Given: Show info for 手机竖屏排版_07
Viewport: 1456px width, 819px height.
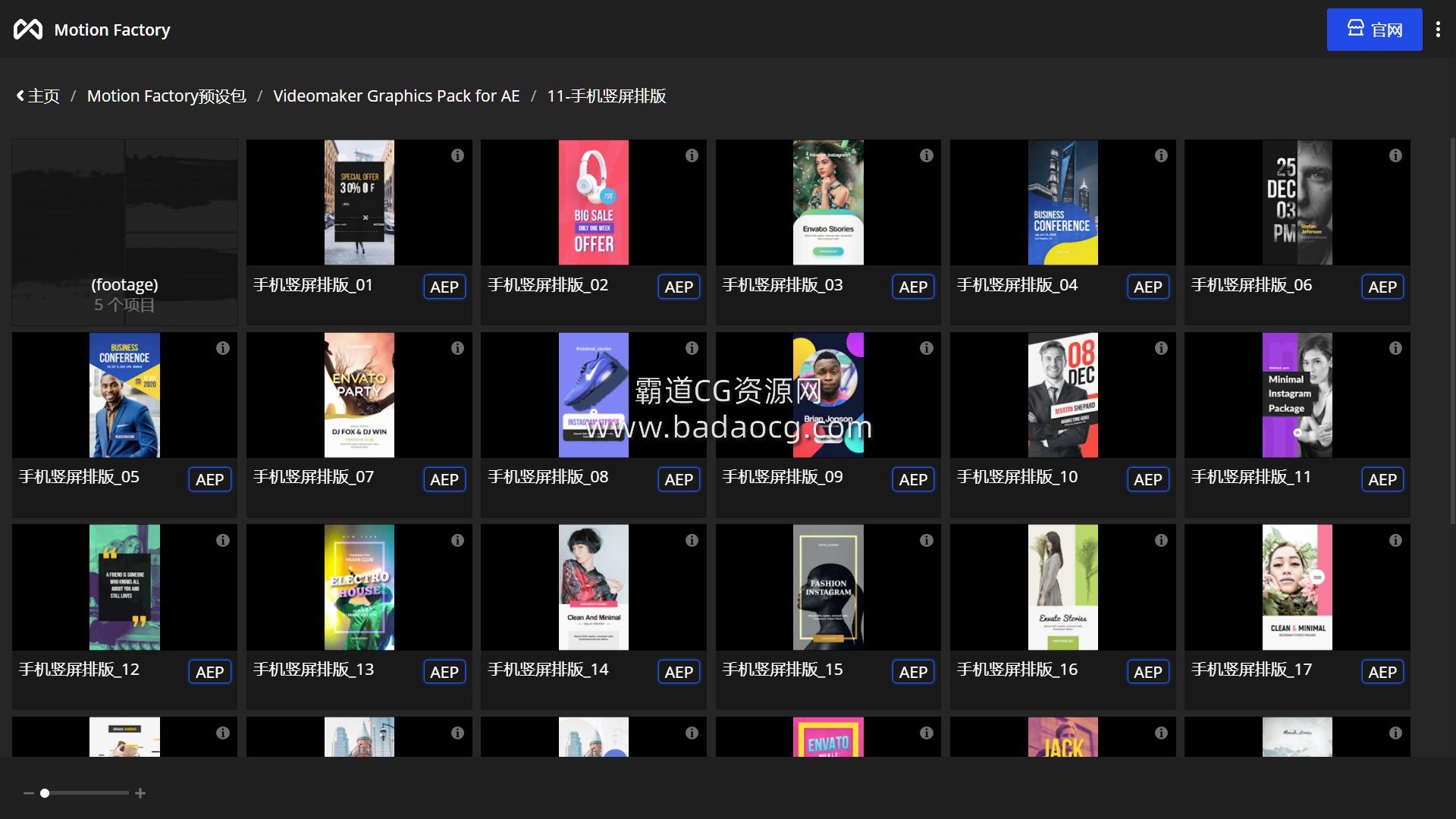Looking at the screenshot, I should [x=457, y=348].
